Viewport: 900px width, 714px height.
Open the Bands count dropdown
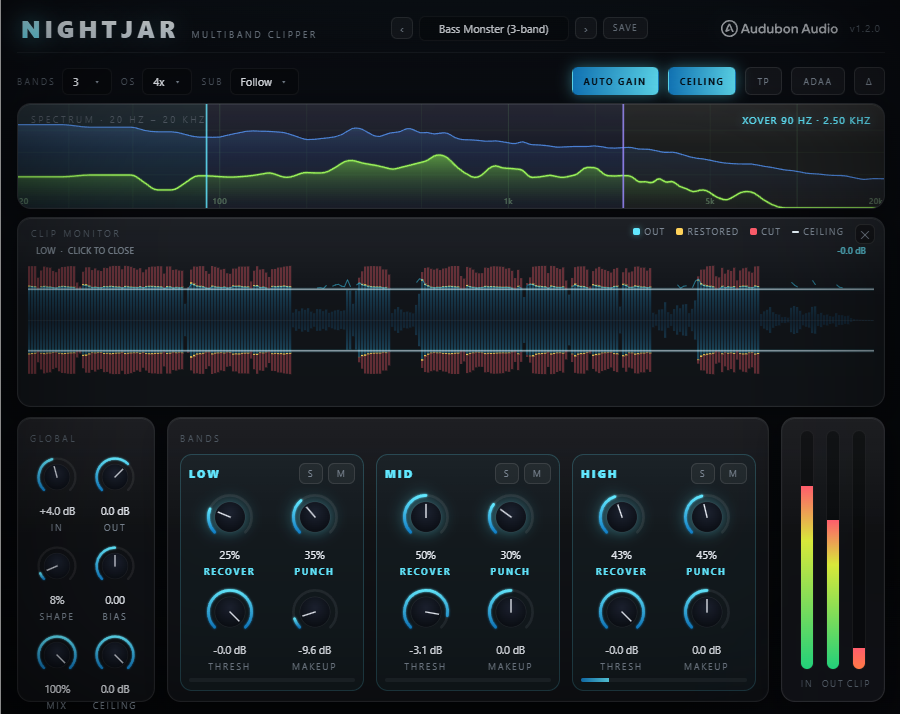[x=86, y=82]
